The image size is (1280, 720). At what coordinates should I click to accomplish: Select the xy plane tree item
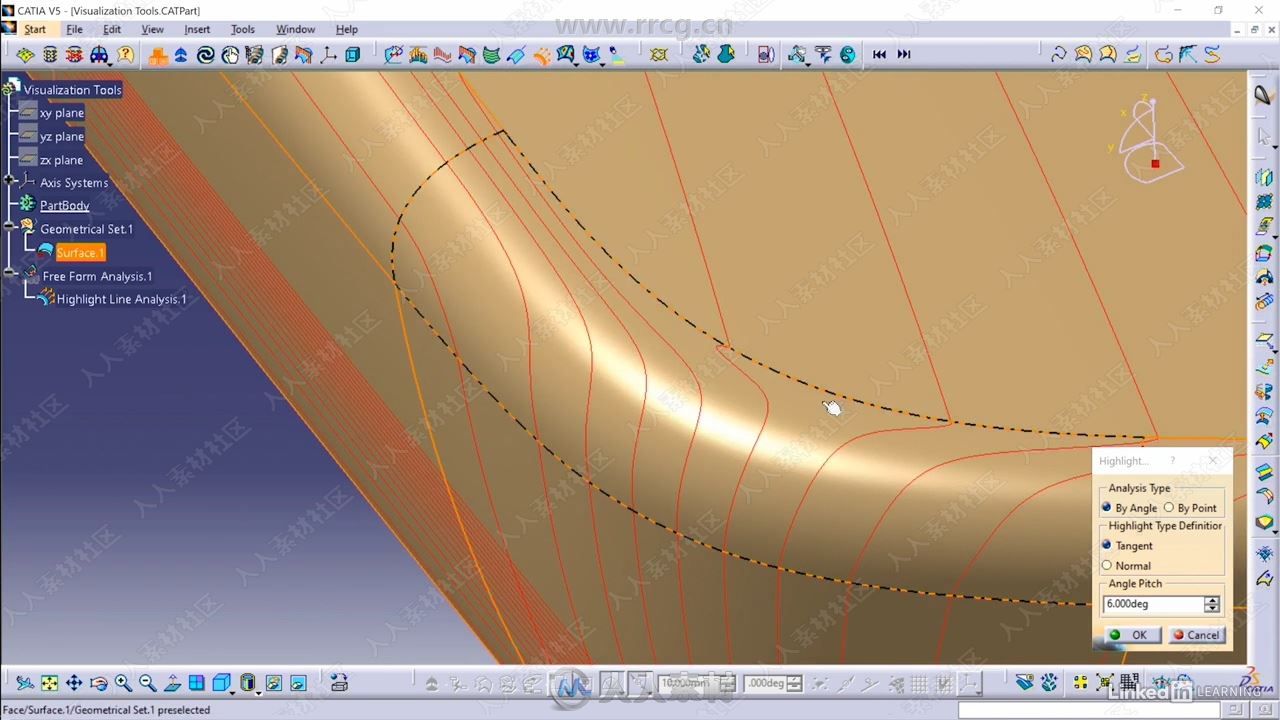[61, 113]
